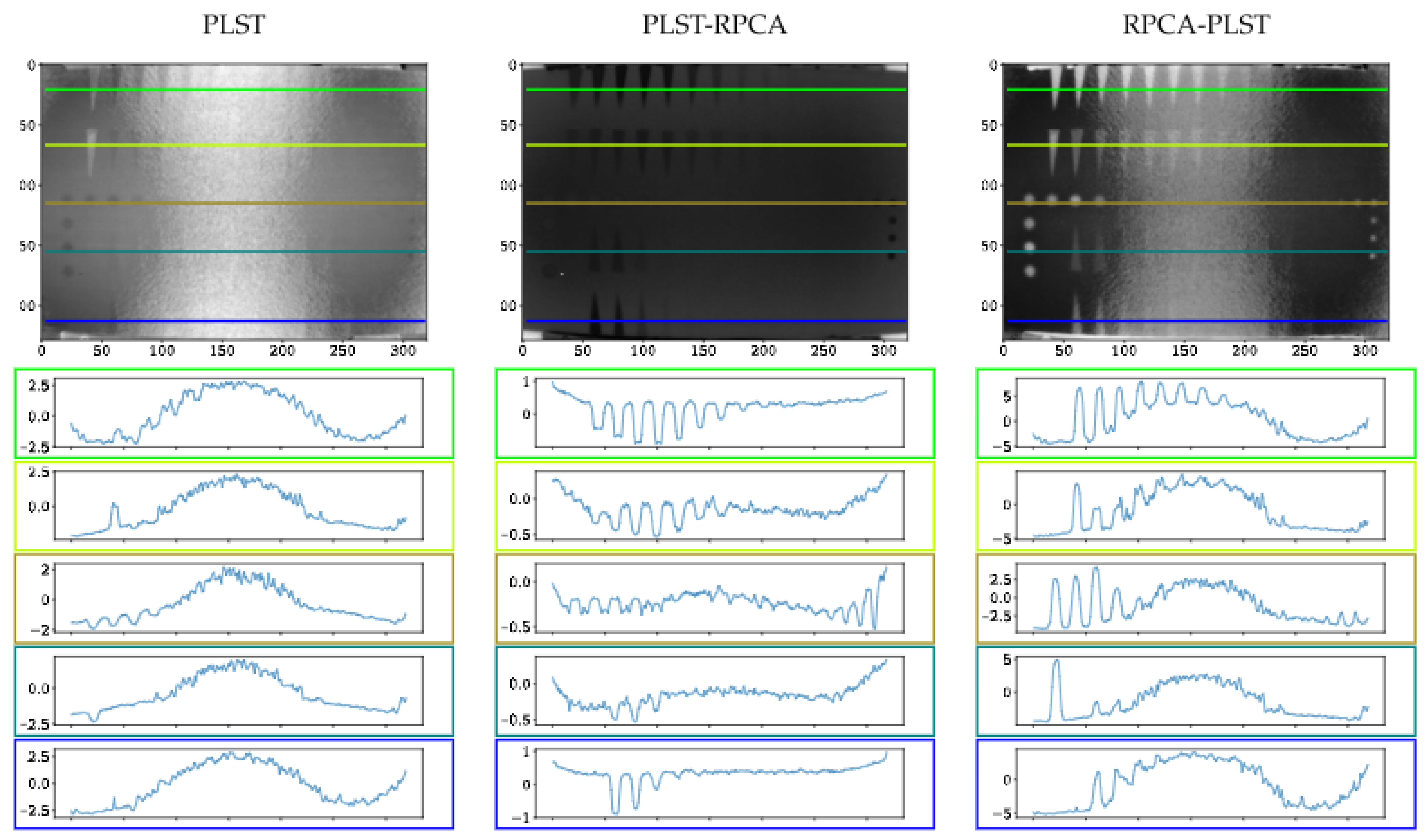
Task: Open the green-bordered PLST-RPCA profile plot
Action: point(714,413)
